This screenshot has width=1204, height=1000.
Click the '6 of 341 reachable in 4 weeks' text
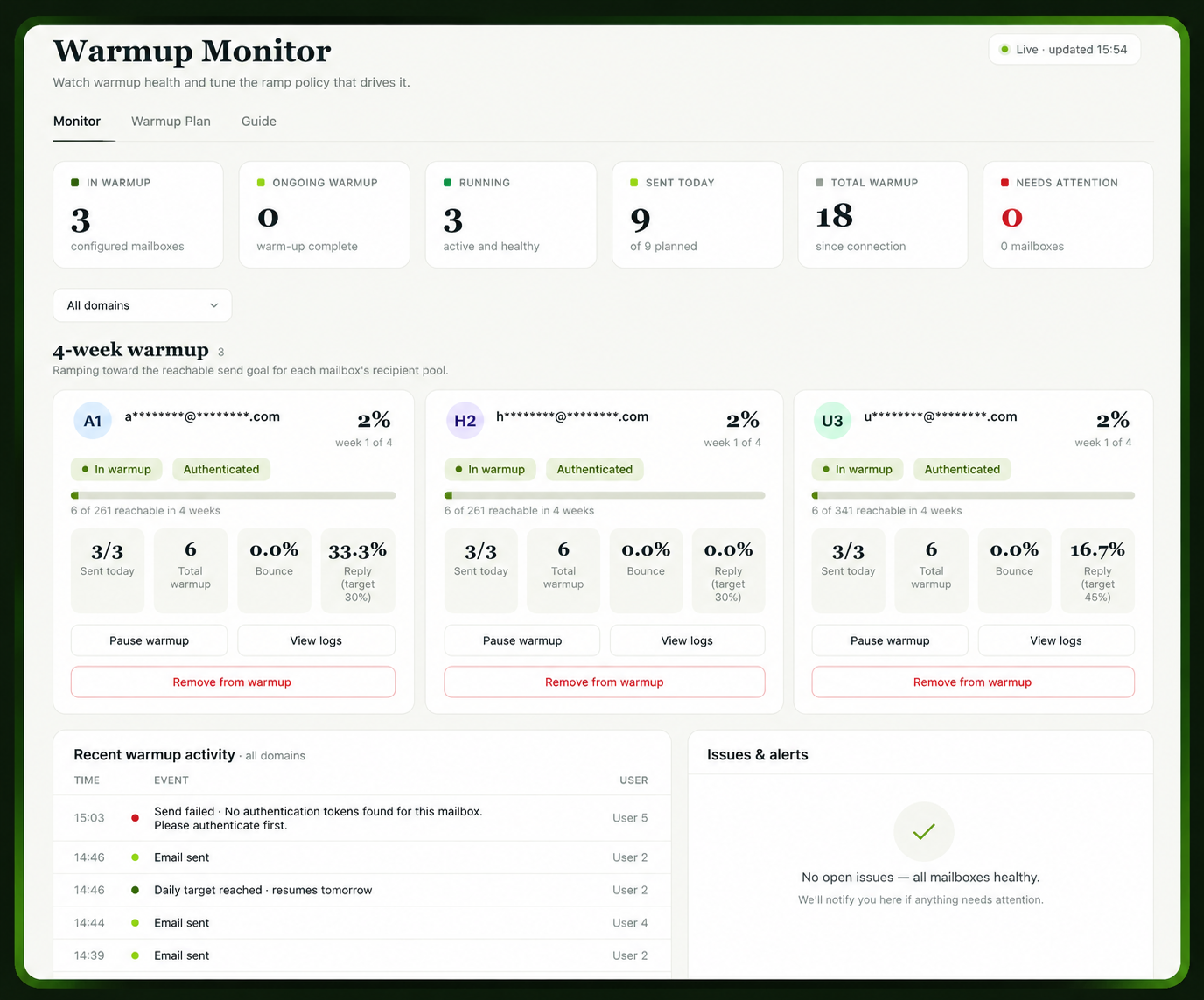tap(886, 511)
